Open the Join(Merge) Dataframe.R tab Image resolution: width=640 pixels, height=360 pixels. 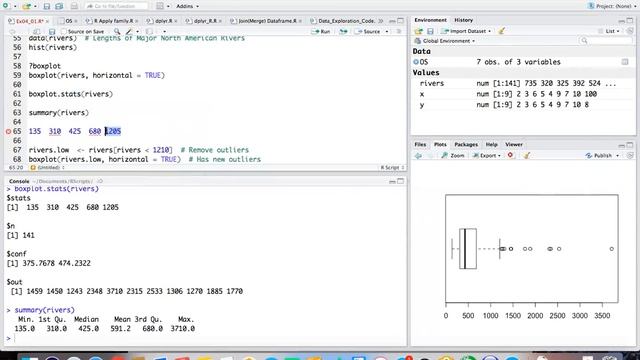[x=266, y=21]
